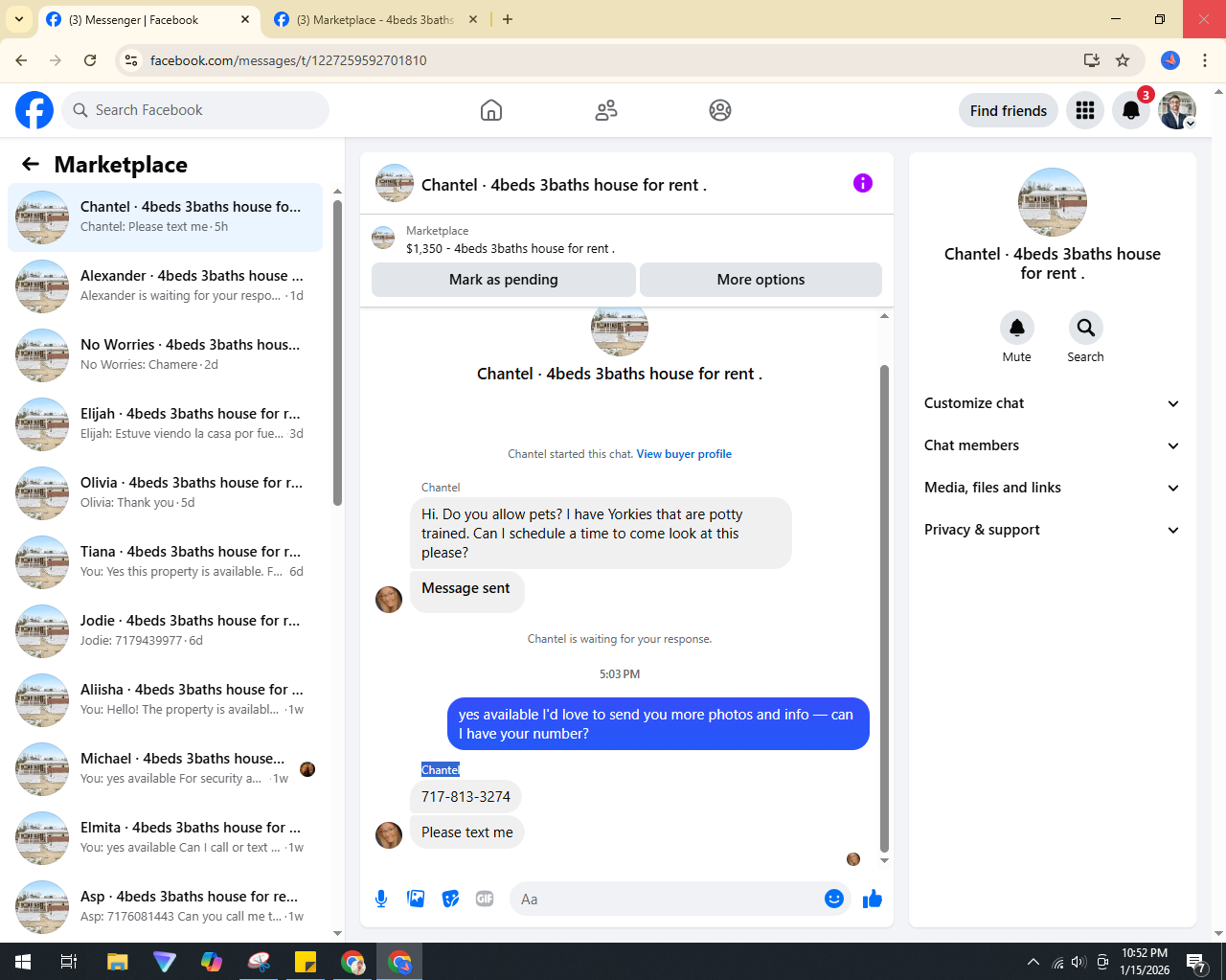Image resolution: width=1226 pixels, height=980 pixels.
Task: Open the account profile picture menu
Action: pyautogui.click(x=1177, y=110)
